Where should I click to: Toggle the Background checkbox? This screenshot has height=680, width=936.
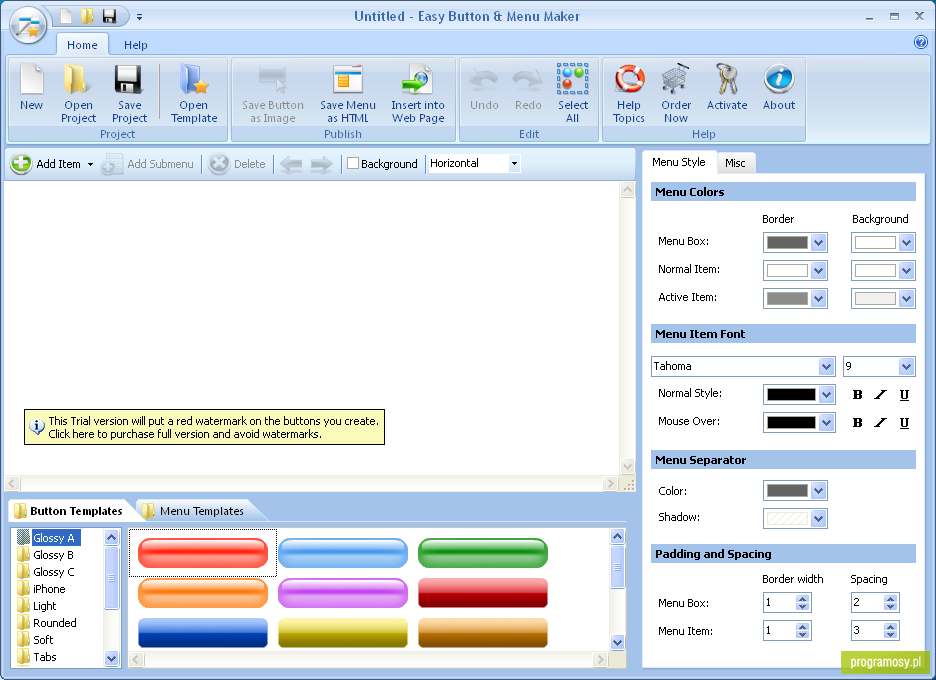(353, 163)
